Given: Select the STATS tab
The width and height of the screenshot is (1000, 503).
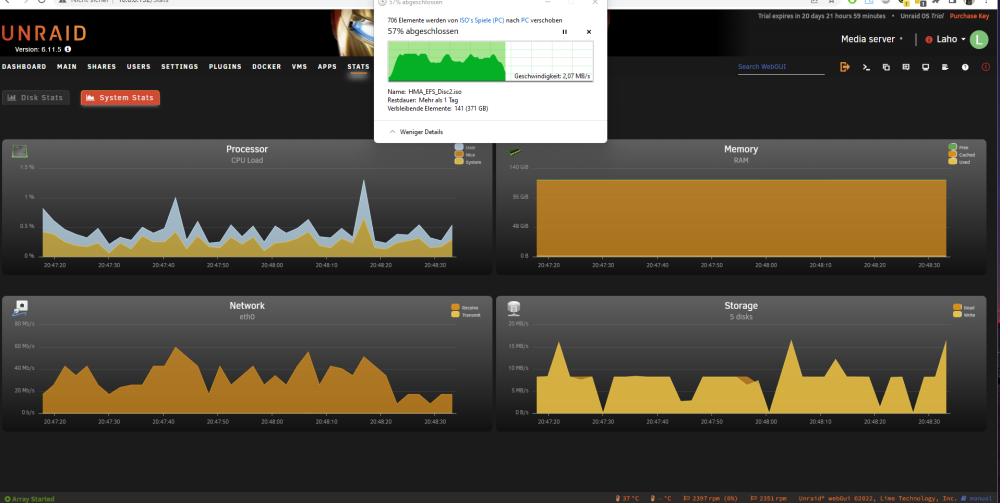Looking at the screenshot, I should (x=358, y=66).
